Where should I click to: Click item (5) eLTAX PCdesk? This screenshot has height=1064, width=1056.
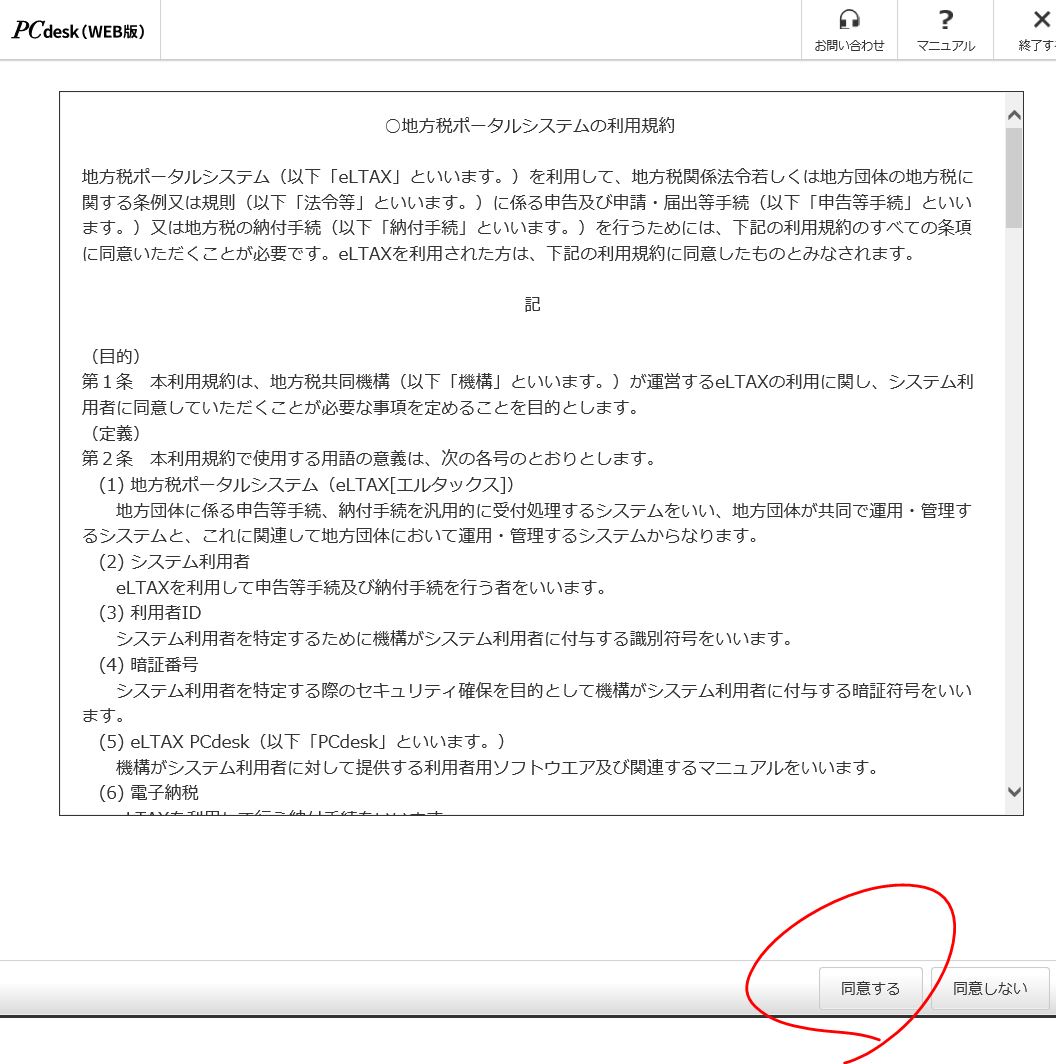click(x=302, y=742)
